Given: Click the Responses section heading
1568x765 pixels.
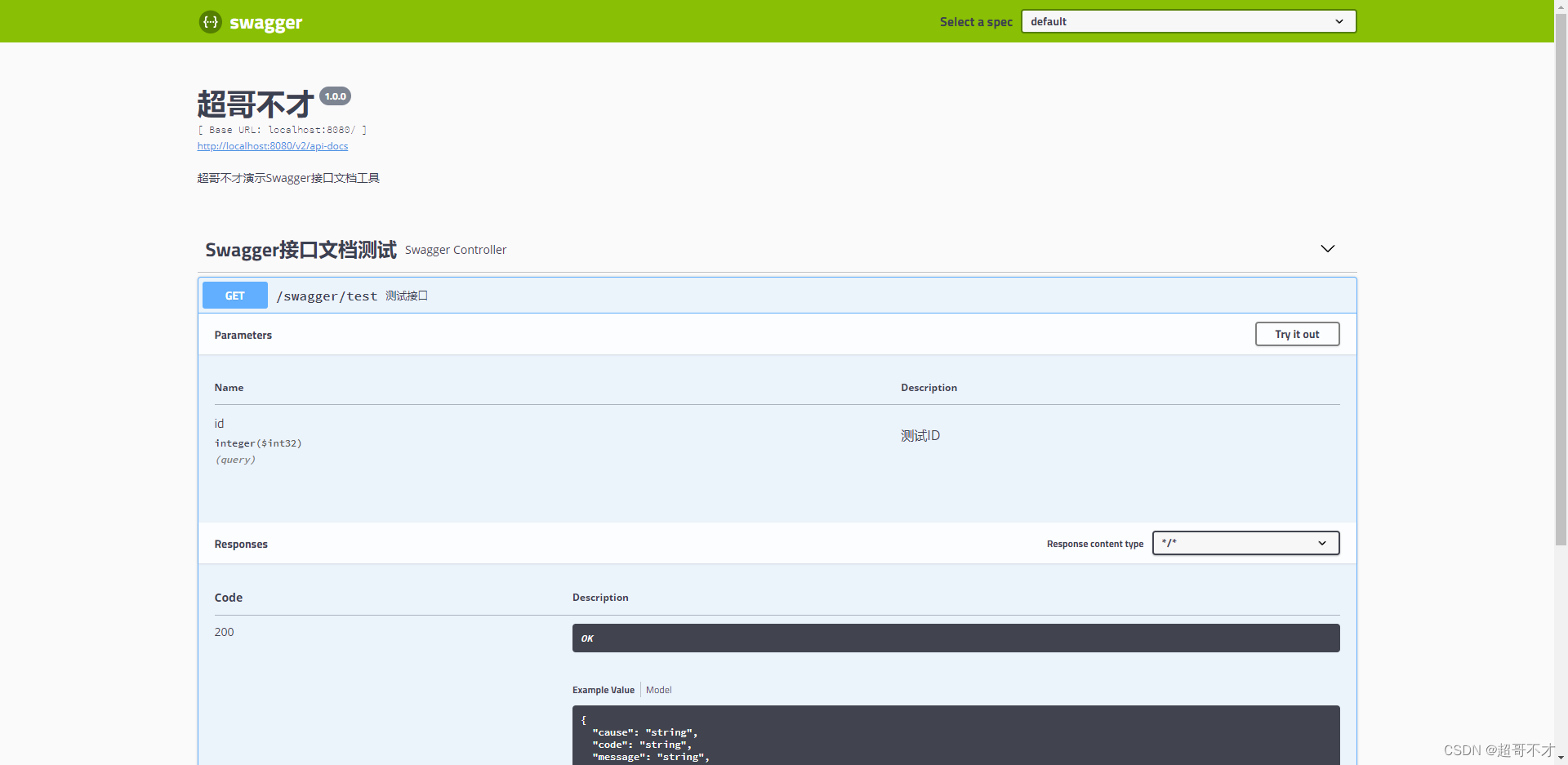Looking at the screenshot, I should coord(241,545).
